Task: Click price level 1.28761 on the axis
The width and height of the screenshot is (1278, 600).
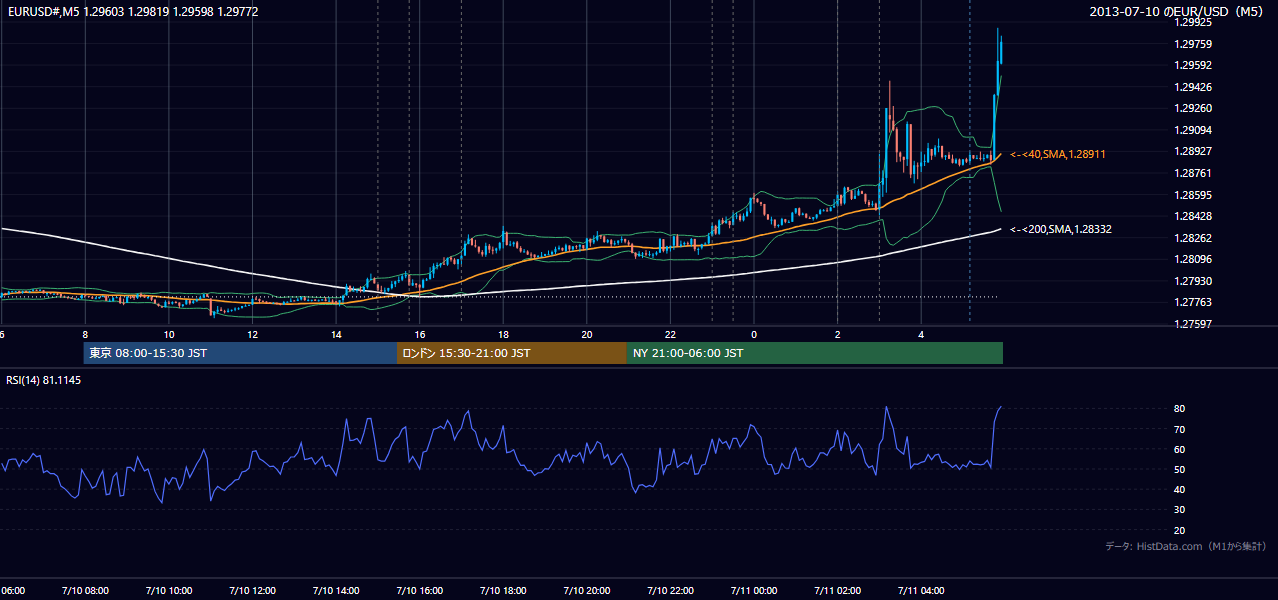Action: click(x=1193, y=173)
